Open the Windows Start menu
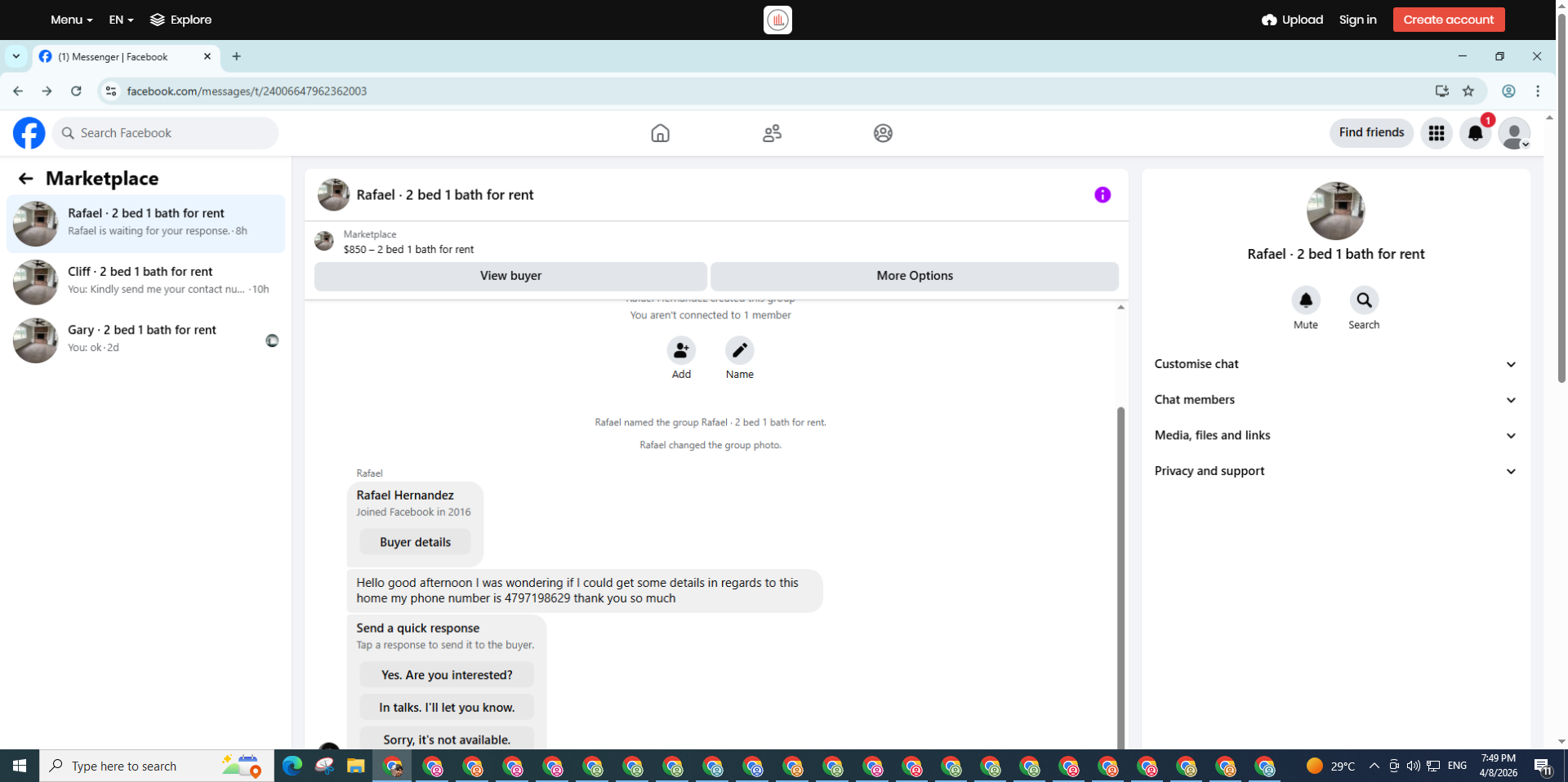The image size is (1568, 782). pos(20,766)
